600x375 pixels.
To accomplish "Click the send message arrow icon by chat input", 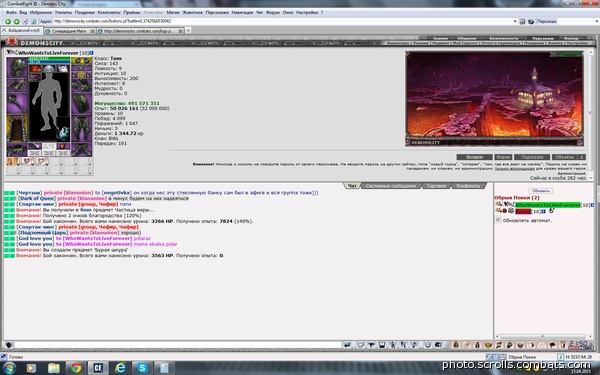I will coord(347,345).
